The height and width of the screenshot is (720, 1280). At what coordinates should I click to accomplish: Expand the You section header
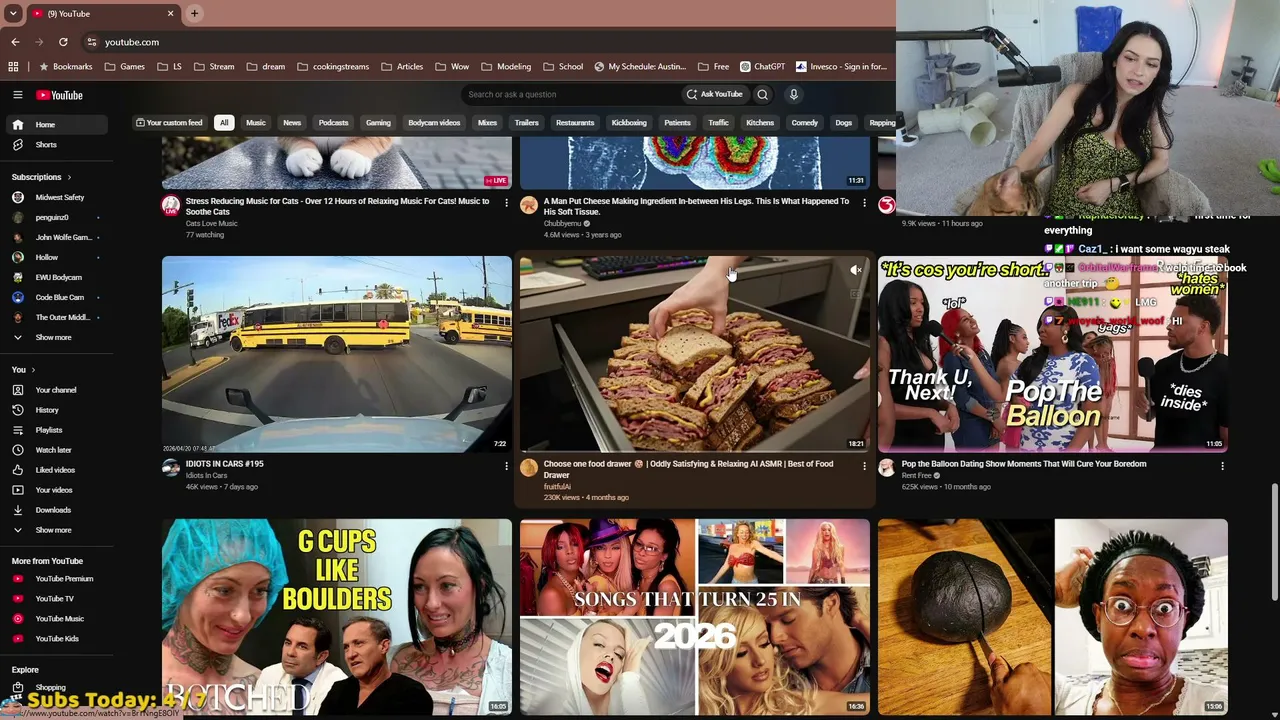coord(23,370)
